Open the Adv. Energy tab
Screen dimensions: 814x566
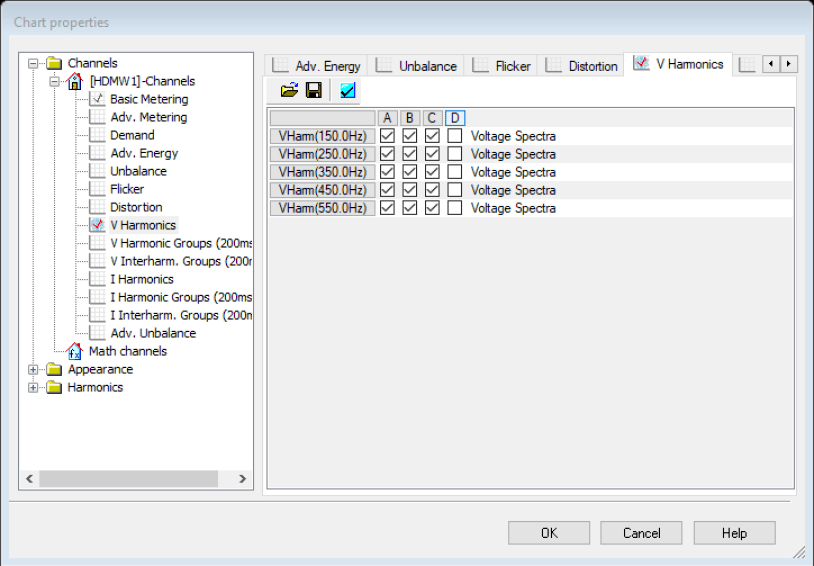[x=317, y=66]
